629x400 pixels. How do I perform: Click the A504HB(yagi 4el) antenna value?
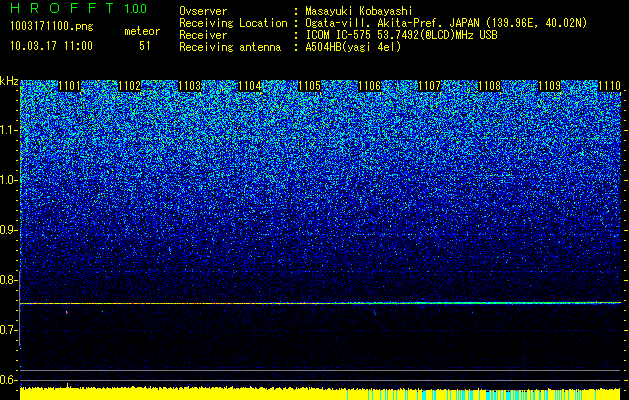[x=353, y=47]
